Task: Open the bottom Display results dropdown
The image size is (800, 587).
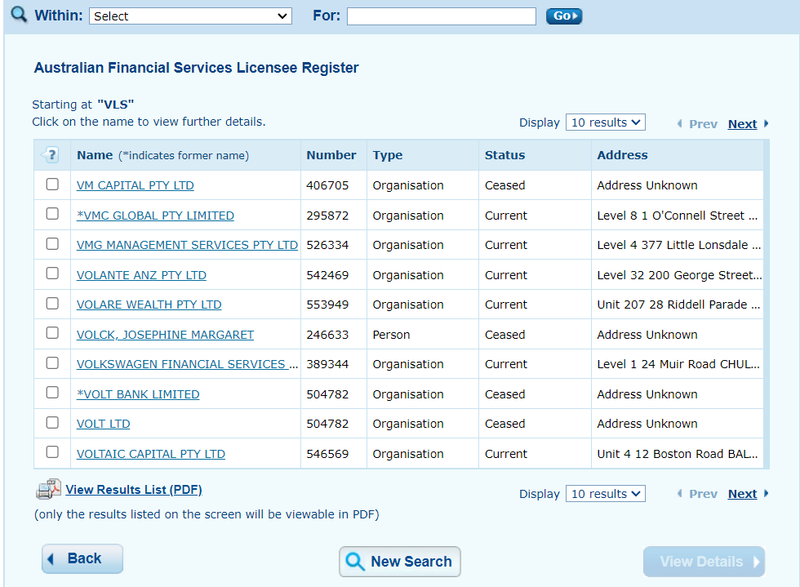Action: click(x=605, y=494)
